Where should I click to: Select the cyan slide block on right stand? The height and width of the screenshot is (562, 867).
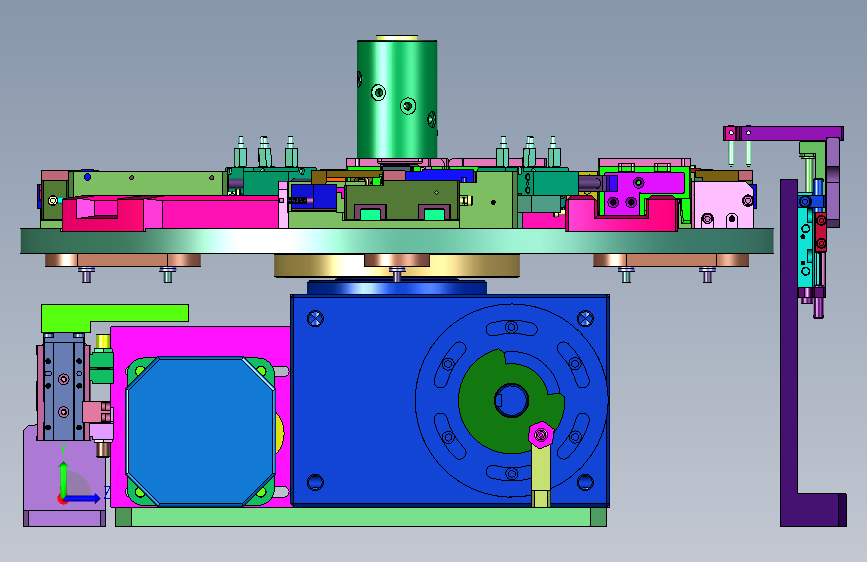(x=805, y=249)
